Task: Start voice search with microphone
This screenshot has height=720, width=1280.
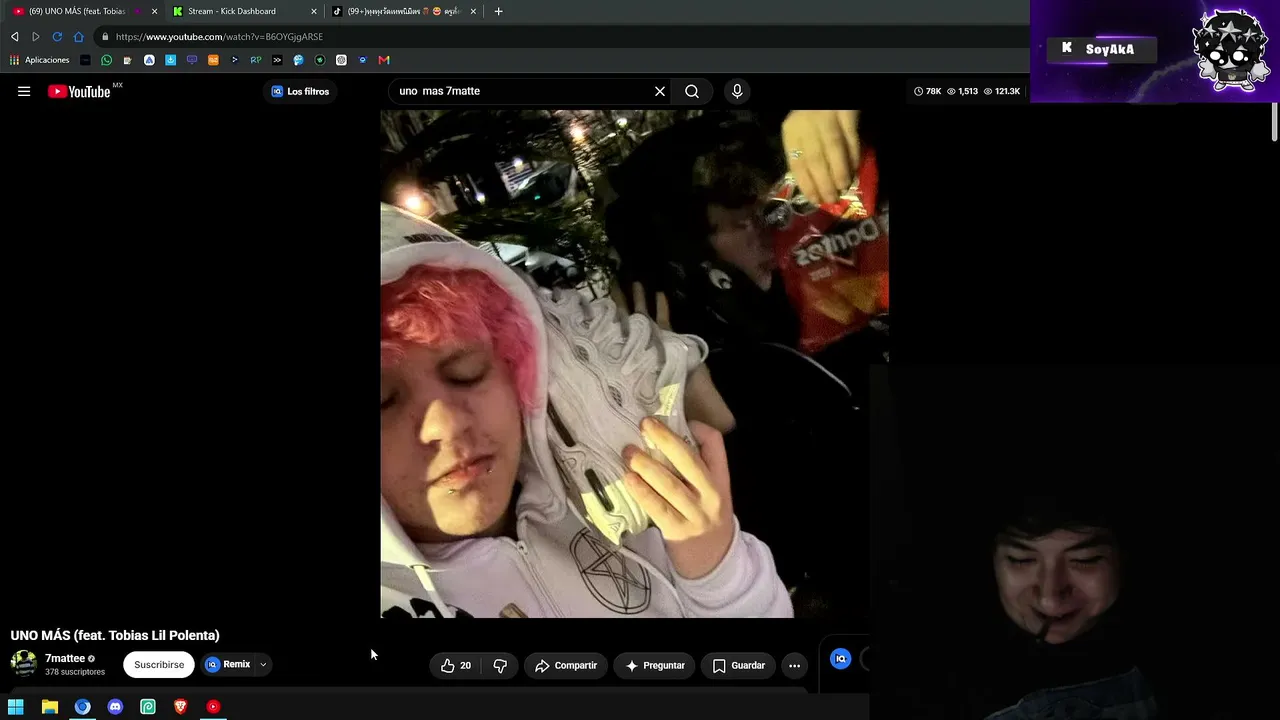Action: [737, 91]
